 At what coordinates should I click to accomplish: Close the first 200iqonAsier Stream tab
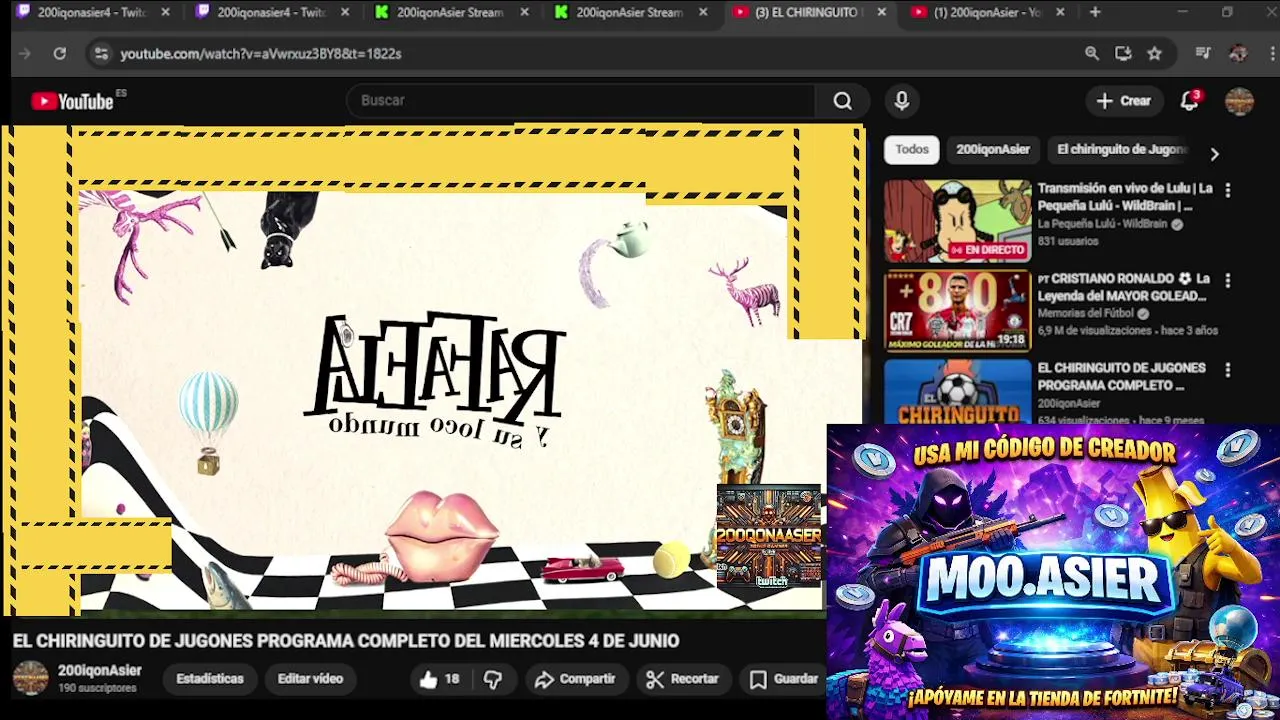(524, 12)
